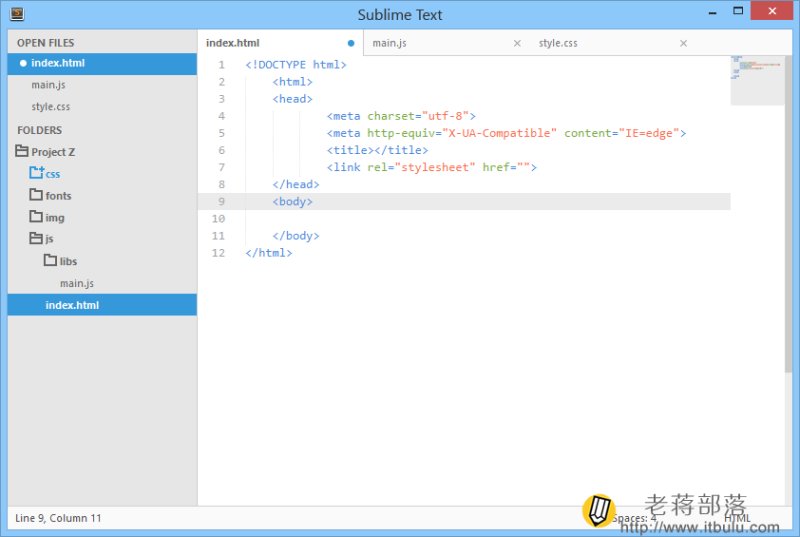Image resolution: width=800 pixels, height=537 pixels.
Task: Click the "X-UA-Compatible" string value
Action: pos(499,133)
